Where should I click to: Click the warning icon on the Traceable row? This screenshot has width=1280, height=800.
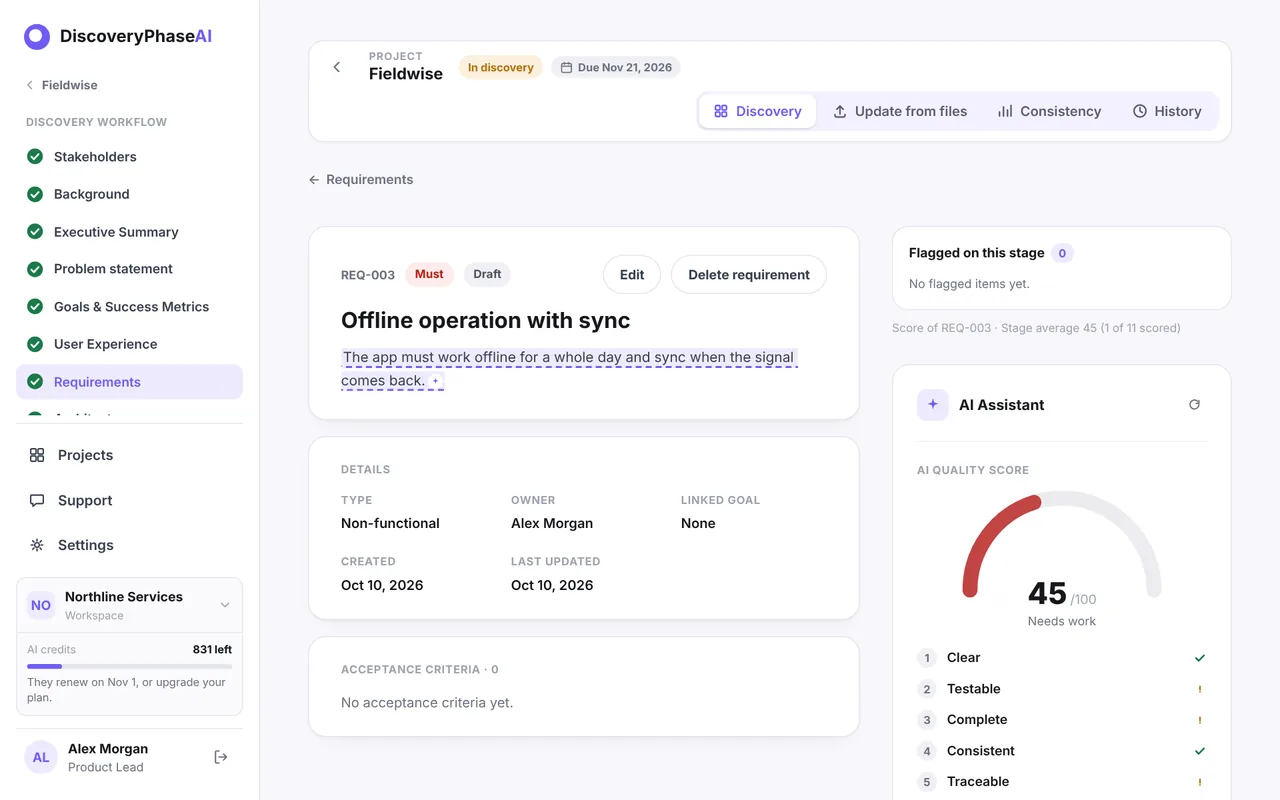1200,782
